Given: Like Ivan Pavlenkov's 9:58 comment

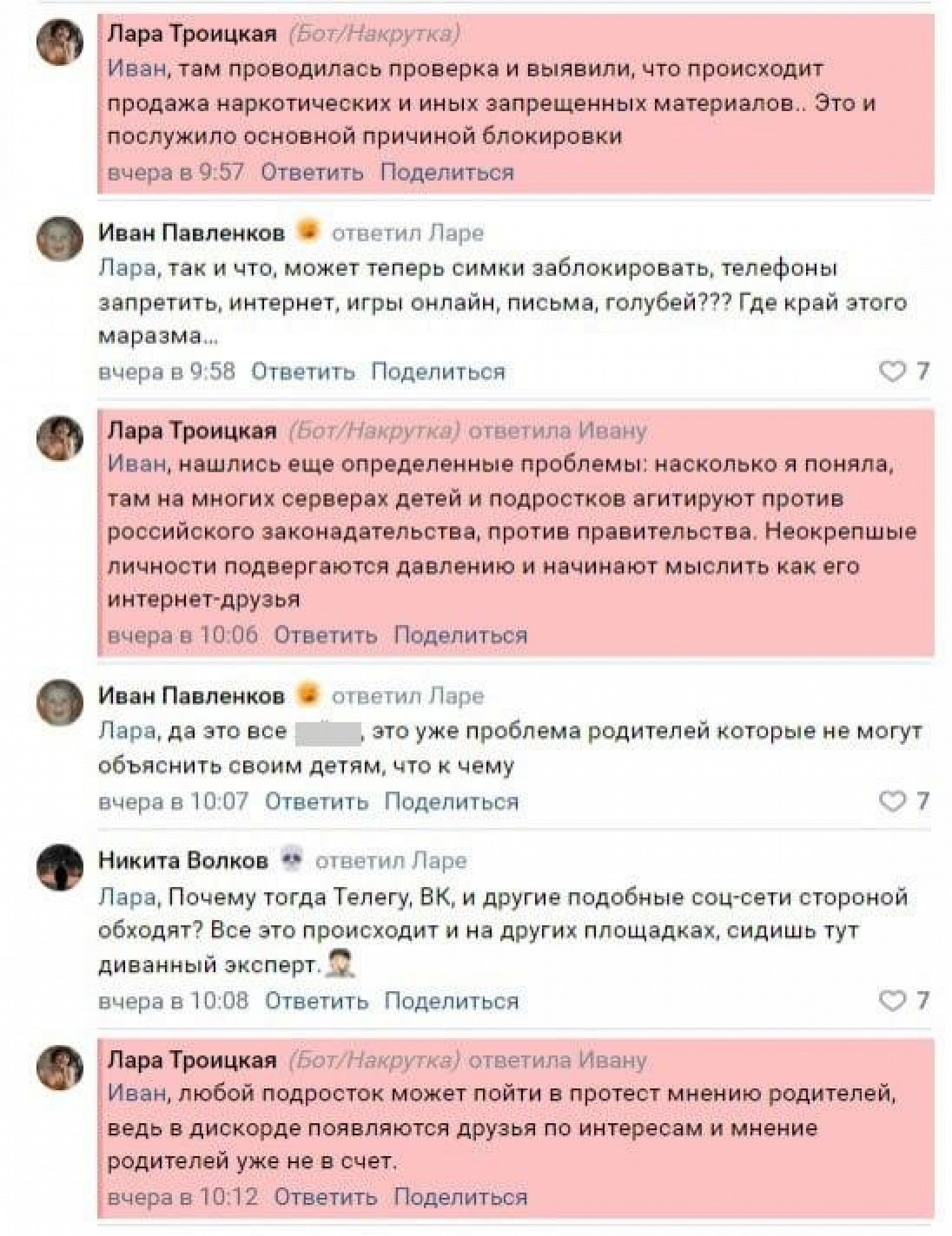Looking at the screenshot, I should tap(892, 371).
